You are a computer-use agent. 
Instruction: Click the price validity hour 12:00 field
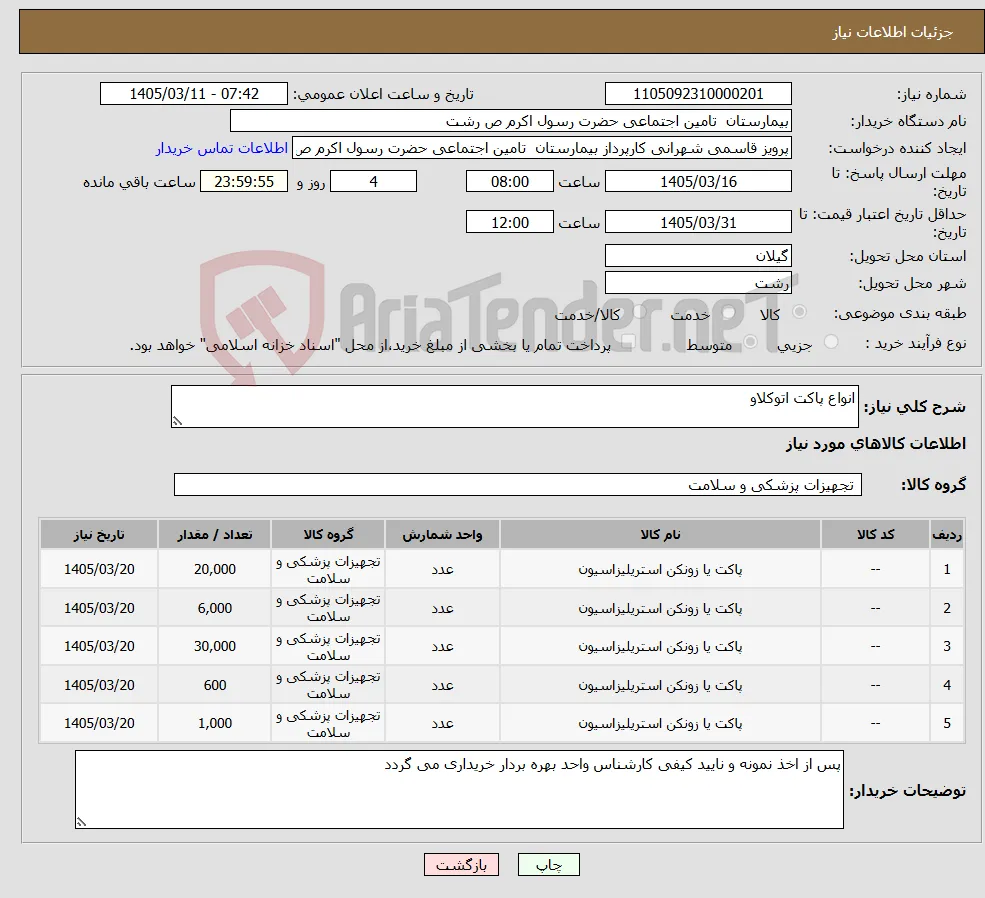click(x=509, y=222)
